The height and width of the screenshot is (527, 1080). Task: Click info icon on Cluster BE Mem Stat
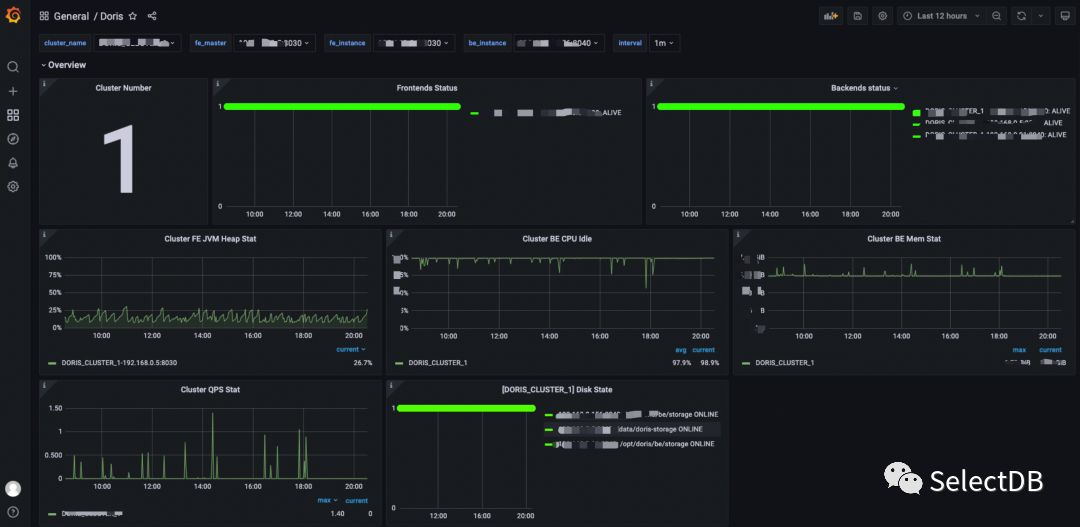[738, 234]
